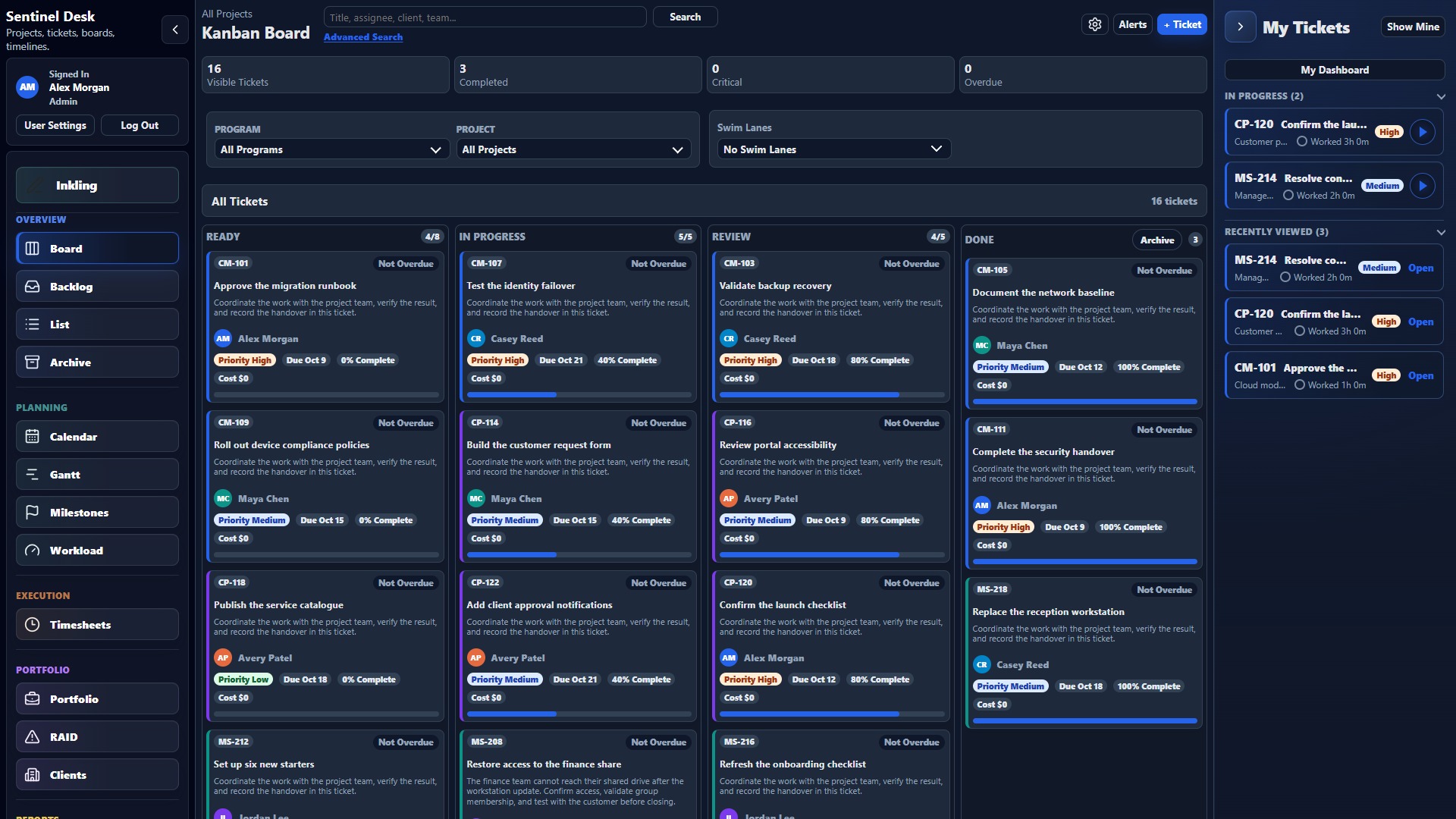Open the RAID page
This screenshot has height=819, width=1456.
pos(97,737)
